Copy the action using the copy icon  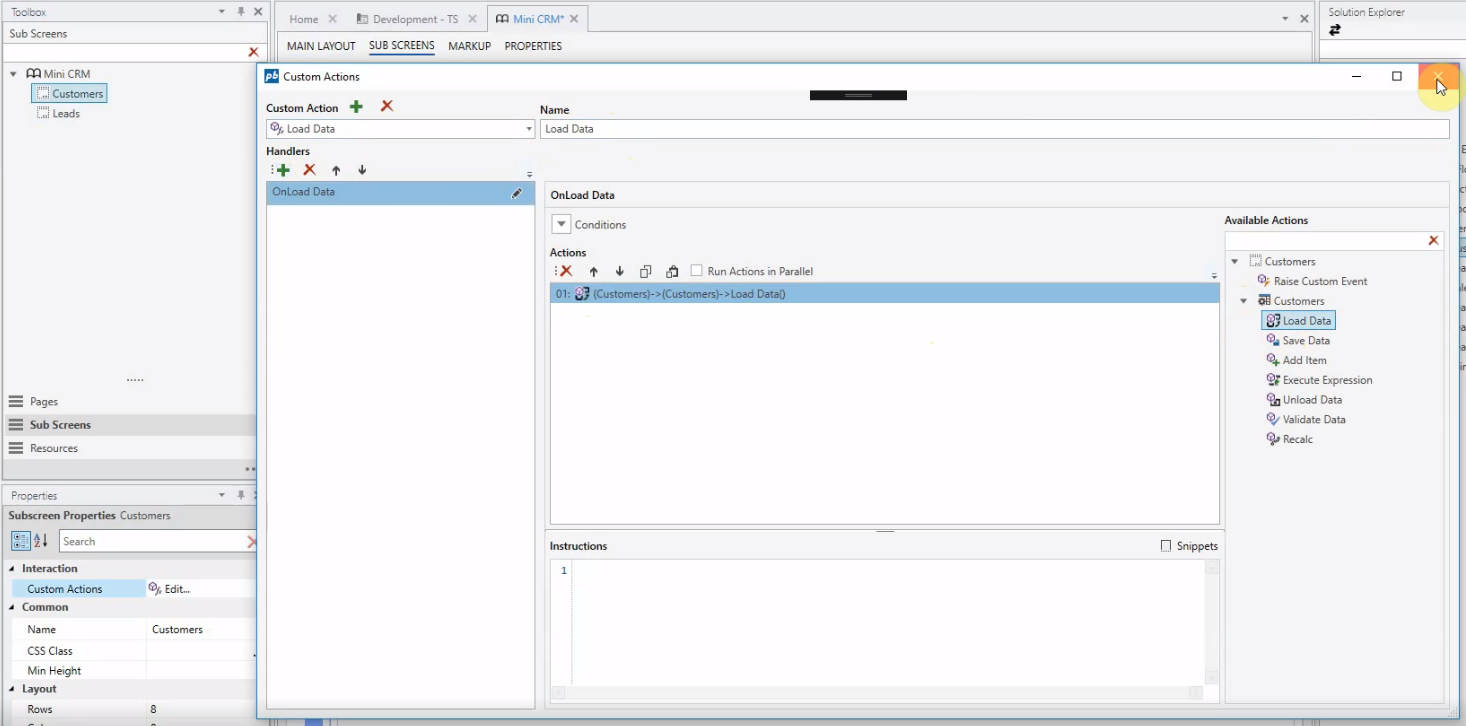click(x=646, y=271)
